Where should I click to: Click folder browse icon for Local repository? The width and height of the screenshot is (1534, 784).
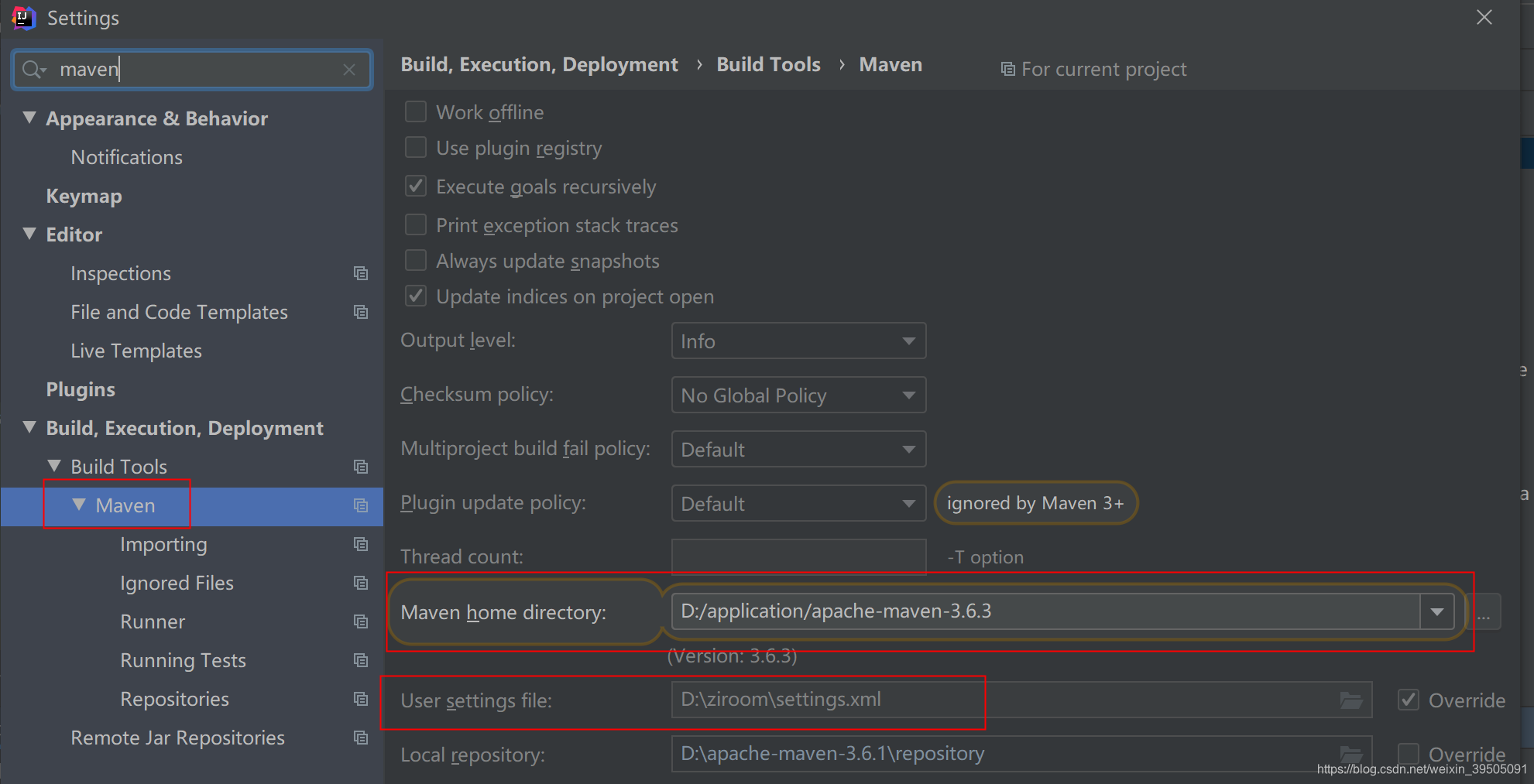pos(1351,754)
